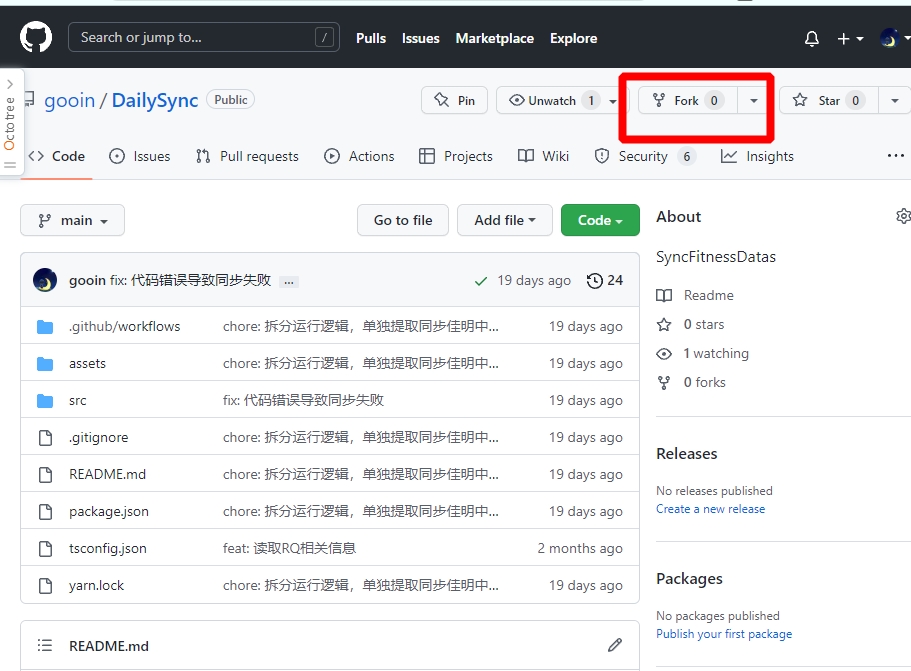
Task: Open the About settings gear
Action: coord(903,216)
